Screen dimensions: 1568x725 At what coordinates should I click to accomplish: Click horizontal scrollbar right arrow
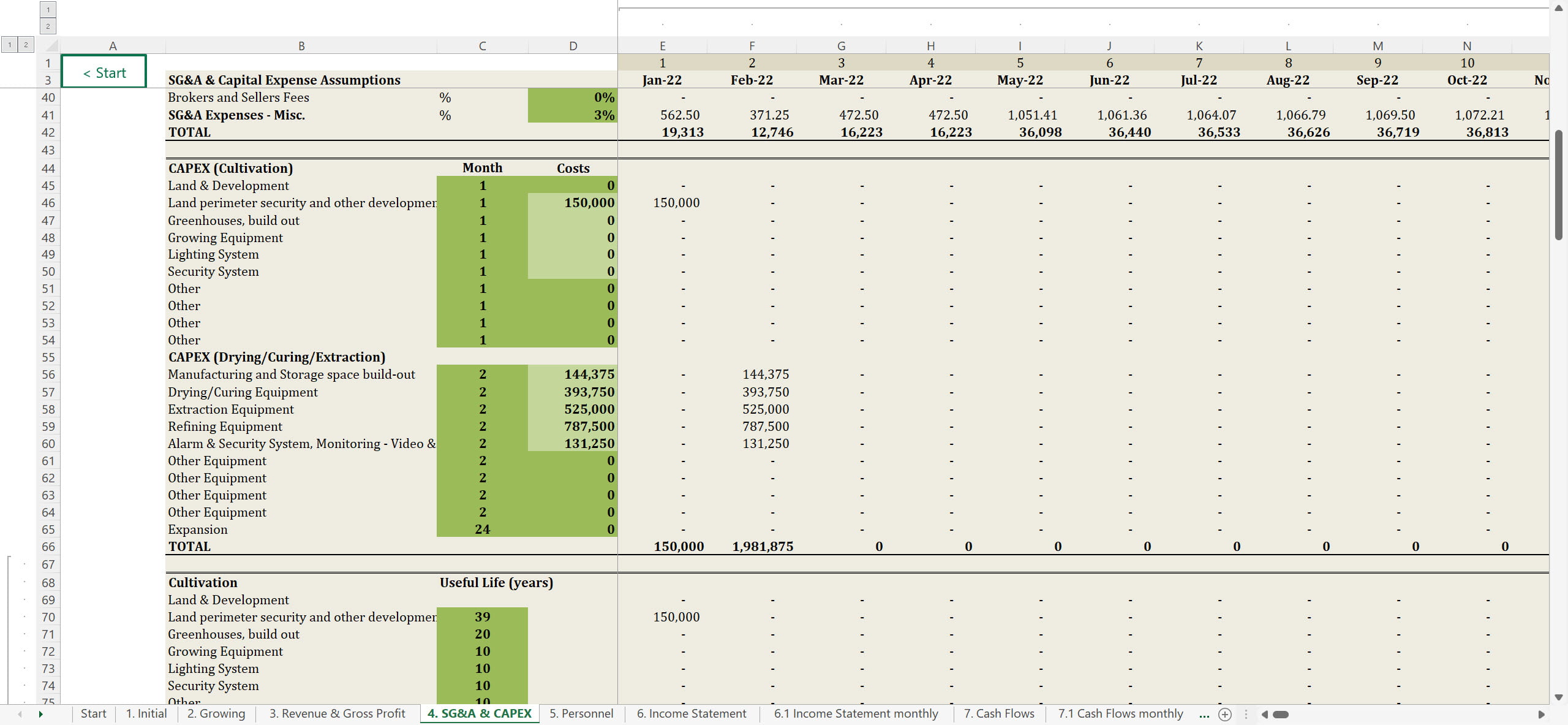pos(1541,714)
